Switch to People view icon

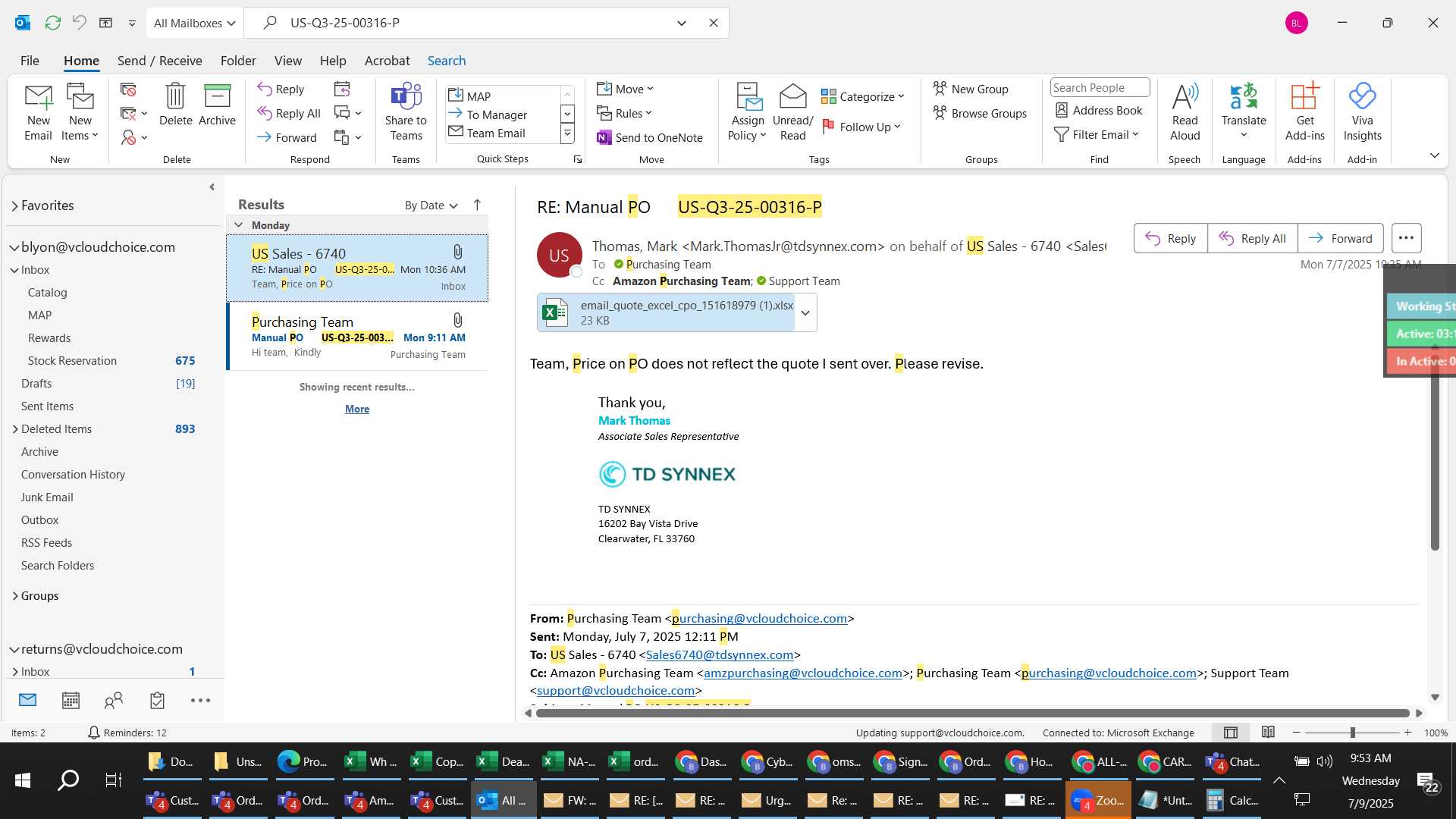click(x=114, y=700)
